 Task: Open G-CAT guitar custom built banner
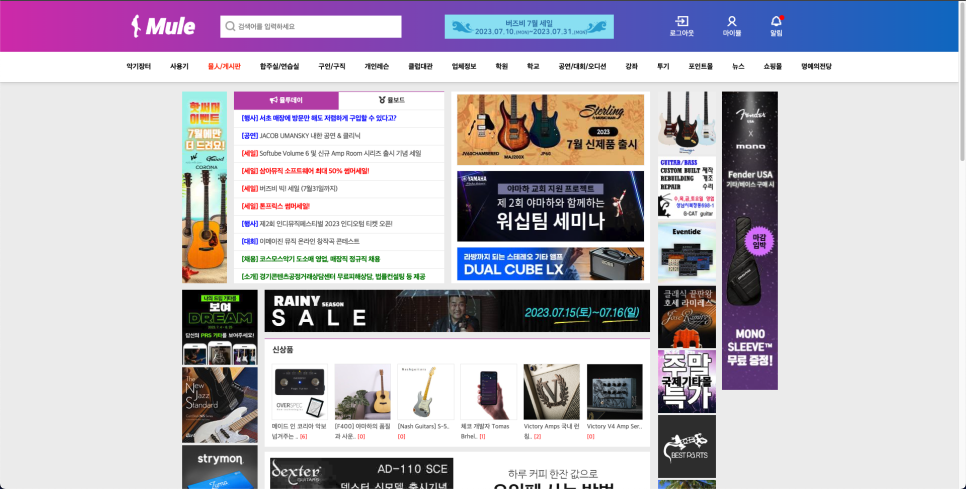[687, 188]
